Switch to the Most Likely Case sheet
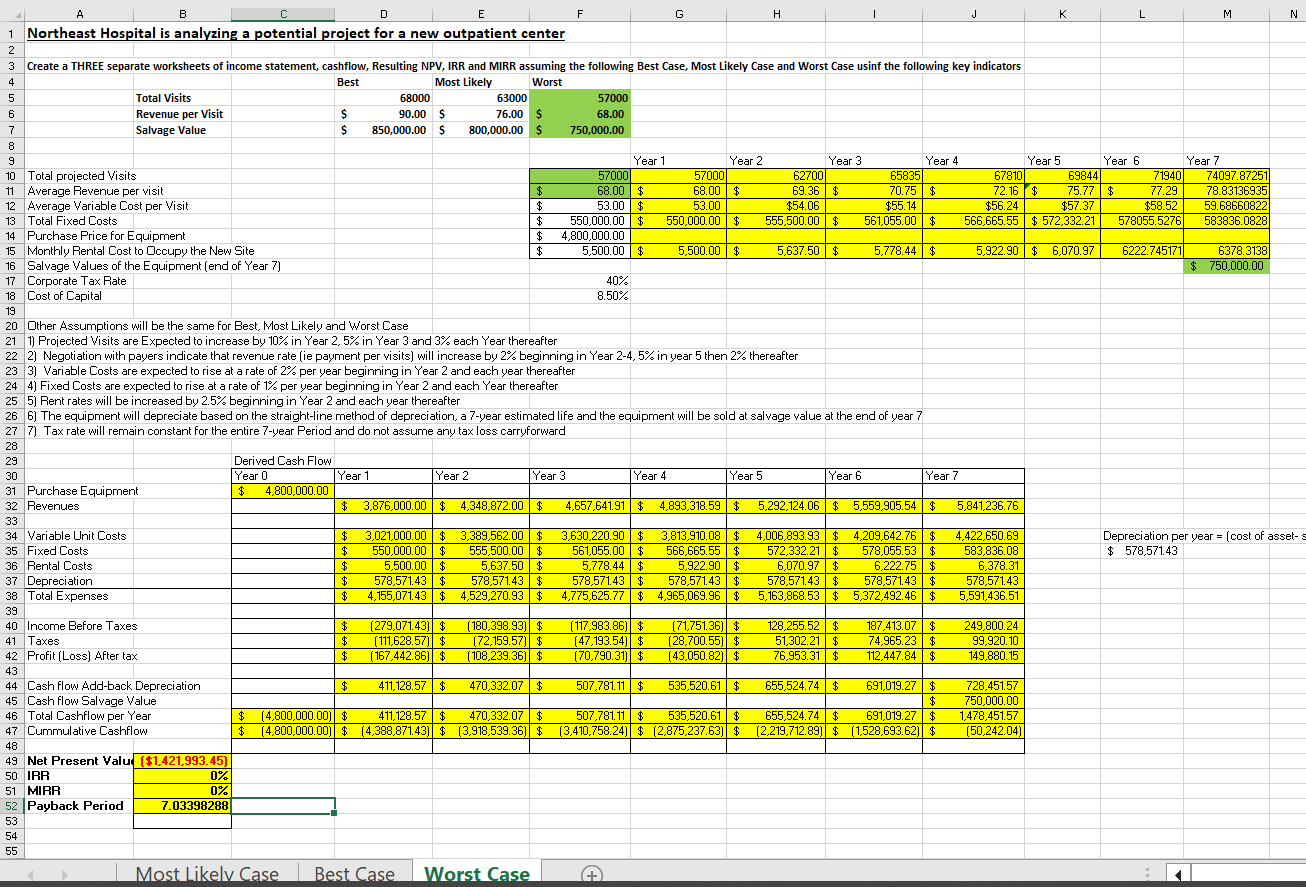The image size is (1306, 887). click(x=207, y=873)
